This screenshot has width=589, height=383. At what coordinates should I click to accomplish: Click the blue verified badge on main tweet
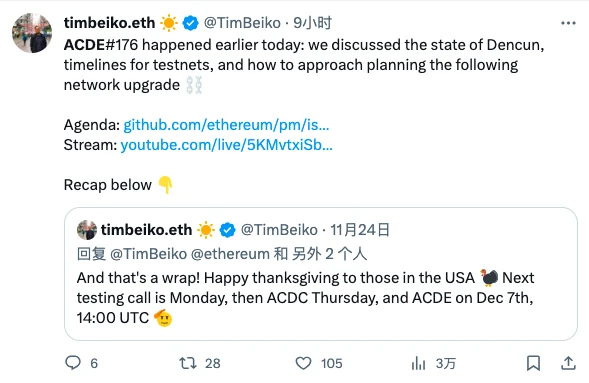(190, 23)
